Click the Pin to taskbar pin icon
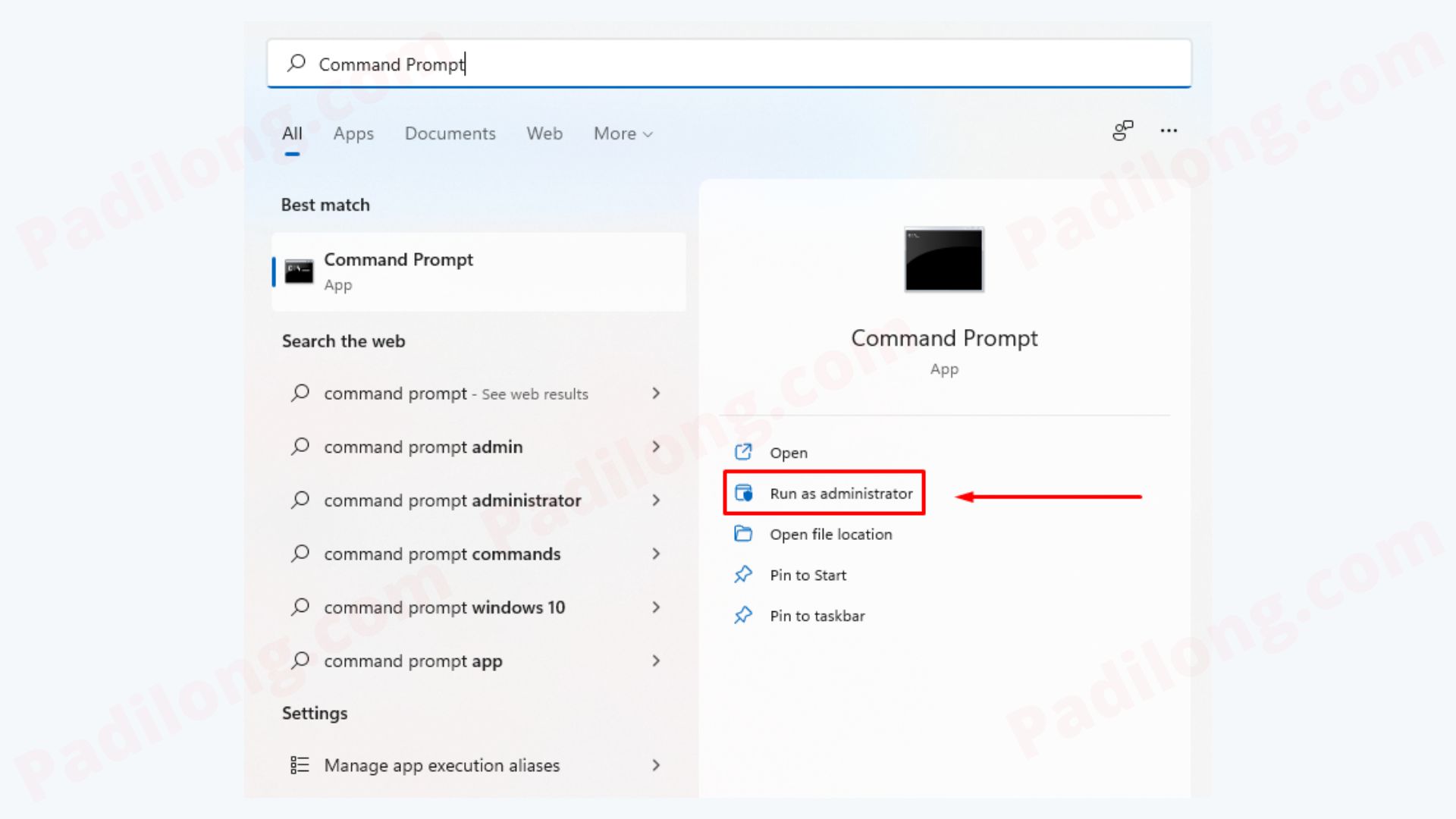Screen dimensions: 1456x819 point(743,615)
